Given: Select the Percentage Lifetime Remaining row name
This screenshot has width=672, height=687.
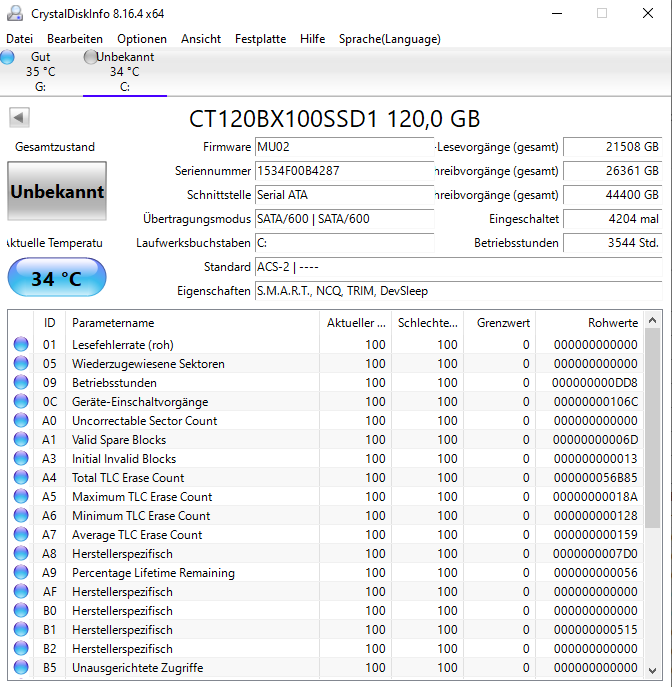Looking at the screenshot, I should click(153, 573).
